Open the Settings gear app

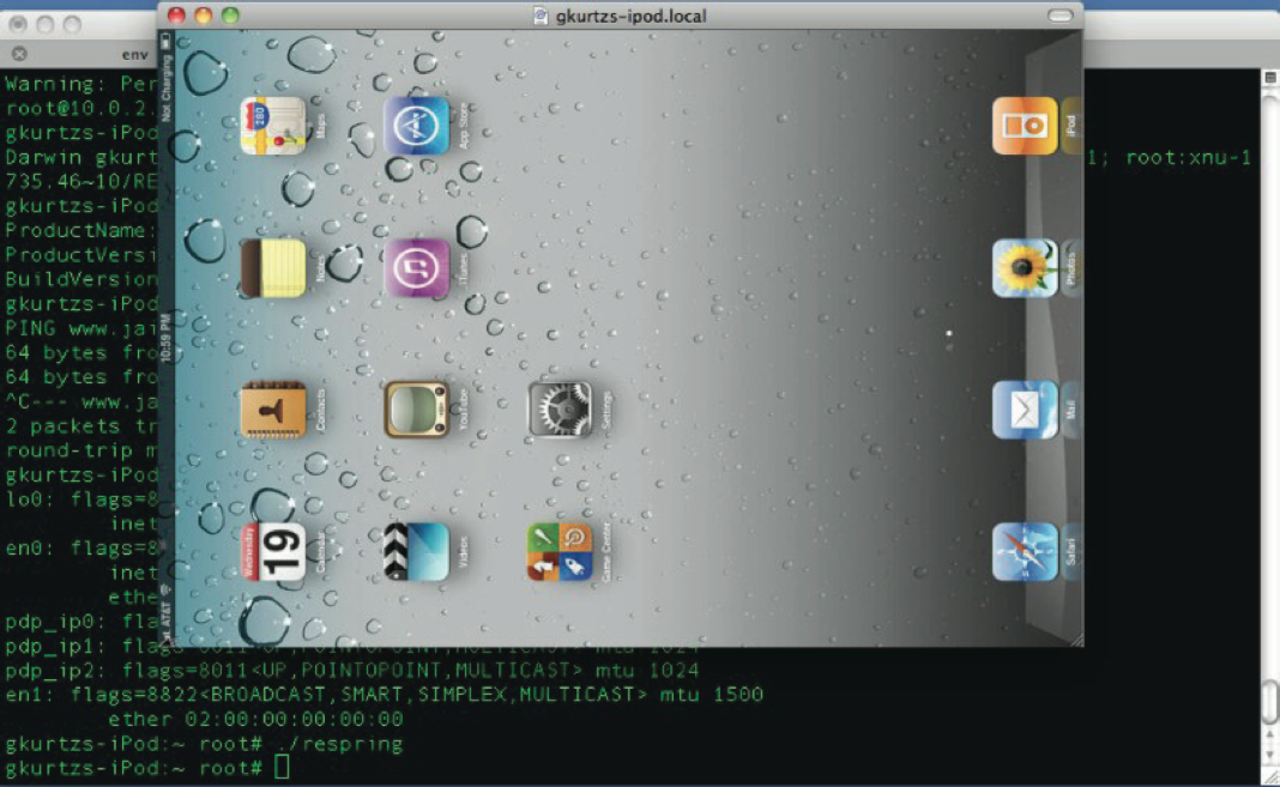560,410
